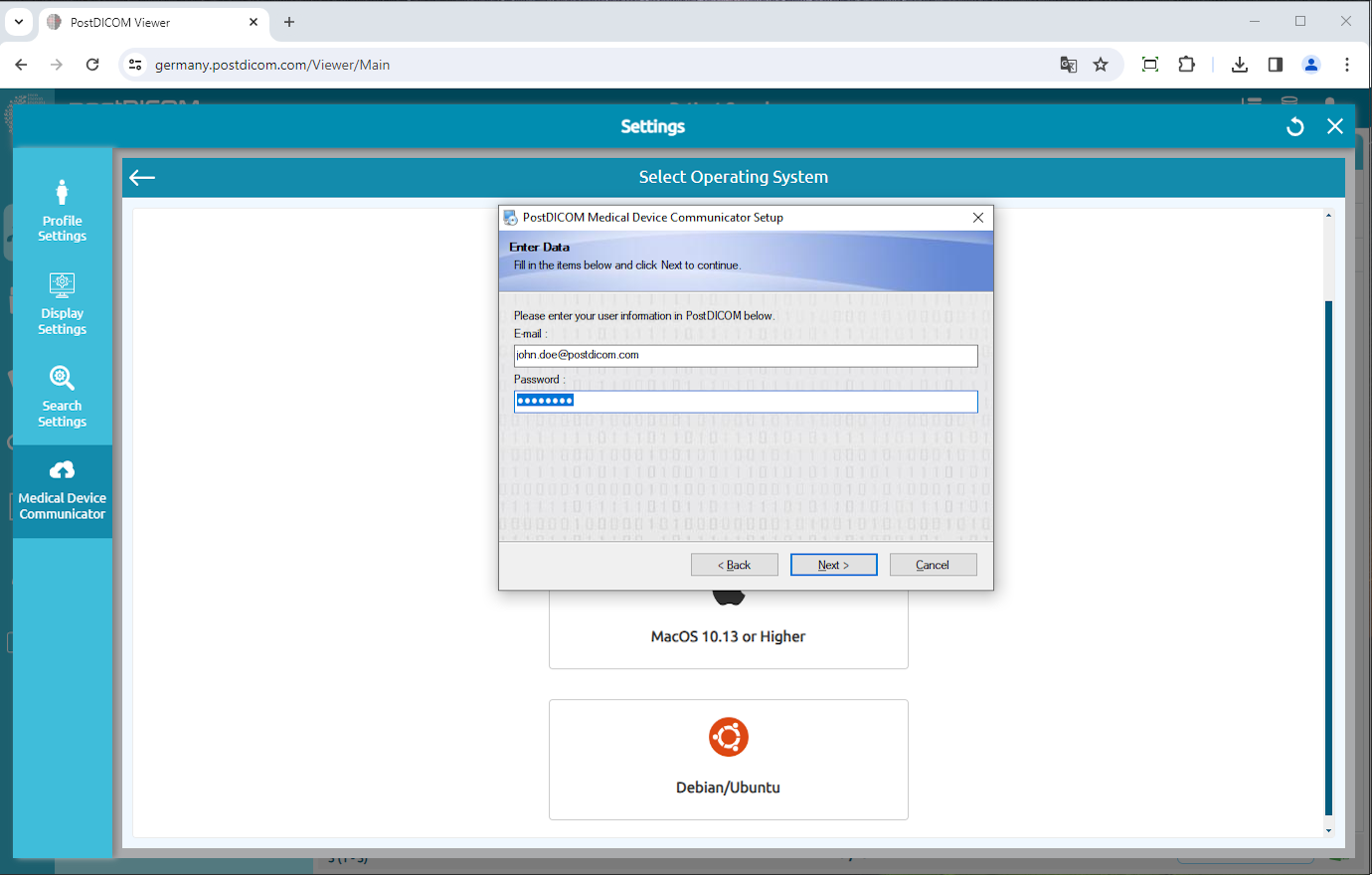The width and height of the screenshot is (1372, 875).
Task: Open the browser profile avatar
Action: (x=1311, y=65)
